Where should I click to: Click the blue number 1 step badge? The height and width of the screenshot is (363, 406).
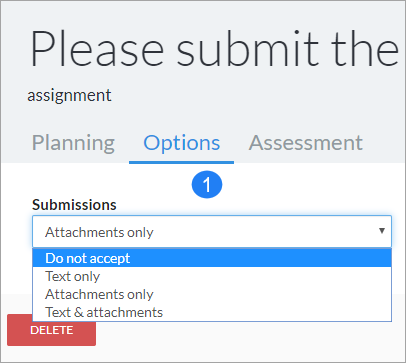tap(207, 184)
